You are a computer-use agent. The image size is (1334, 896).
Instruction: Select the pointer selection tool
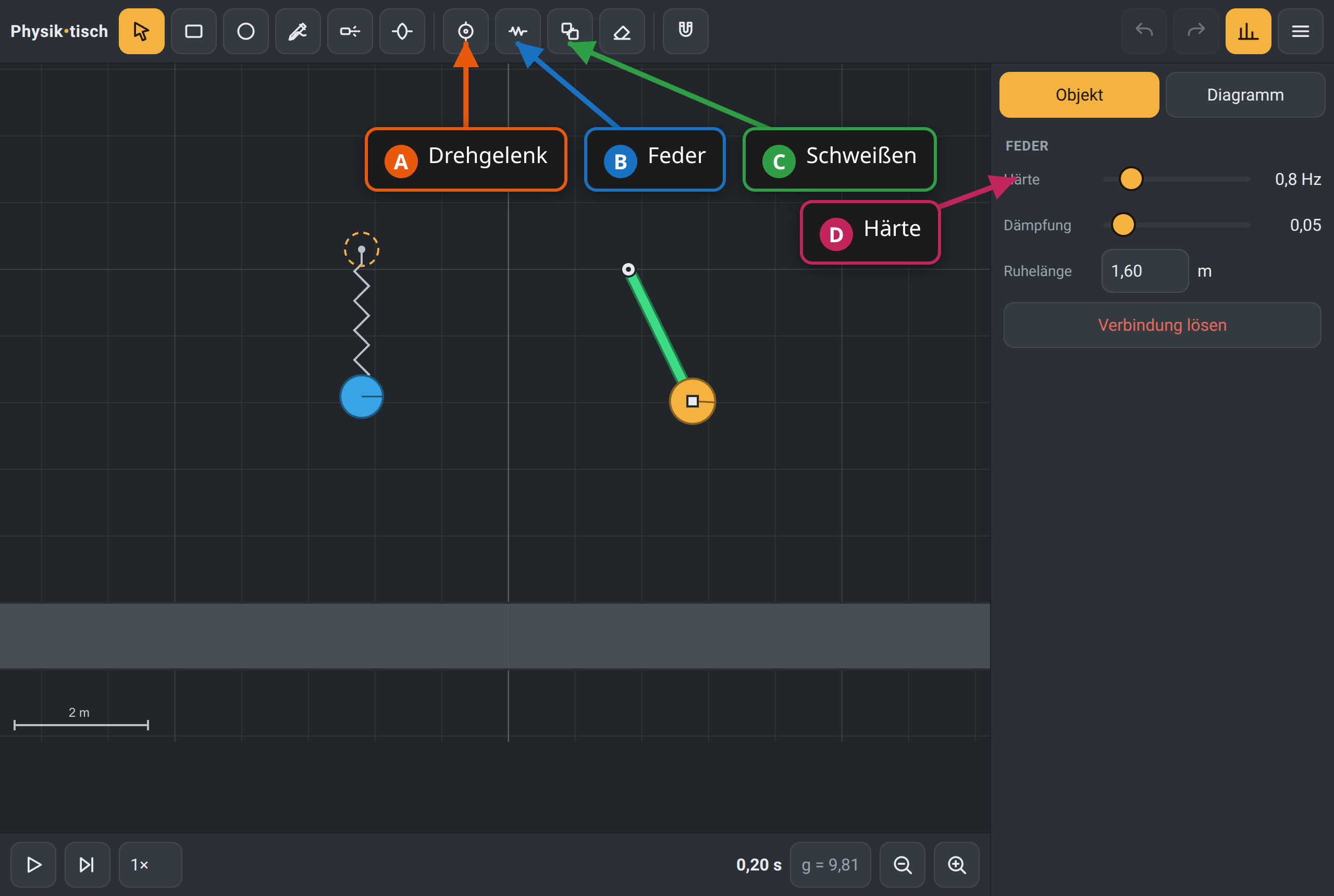pyautogui.click(x=141, y=31)
